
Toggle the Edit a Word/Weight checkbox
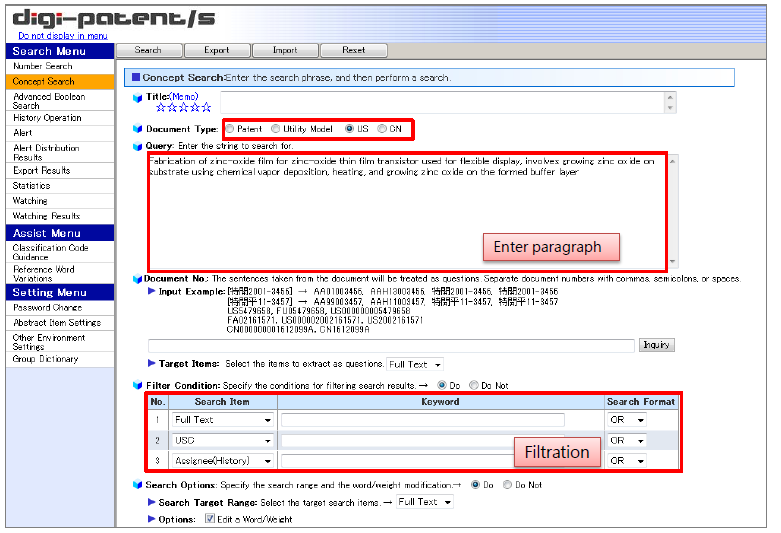210,519
